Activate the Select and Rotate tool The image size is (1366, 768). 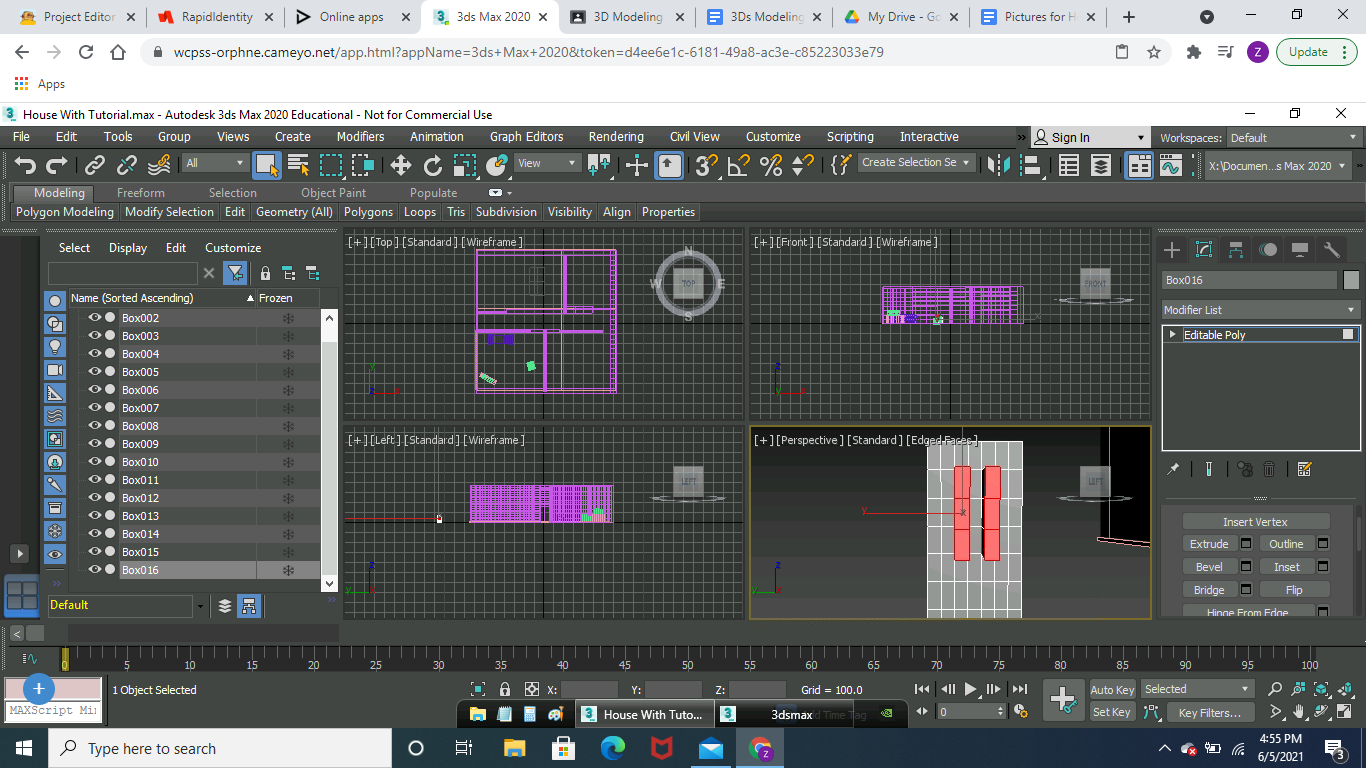point(433,165)
